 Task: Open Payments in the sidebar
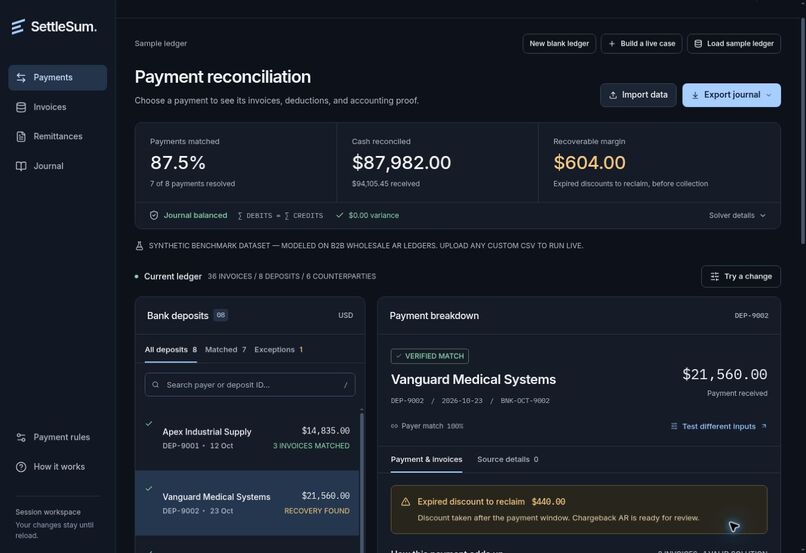[58, 78]
